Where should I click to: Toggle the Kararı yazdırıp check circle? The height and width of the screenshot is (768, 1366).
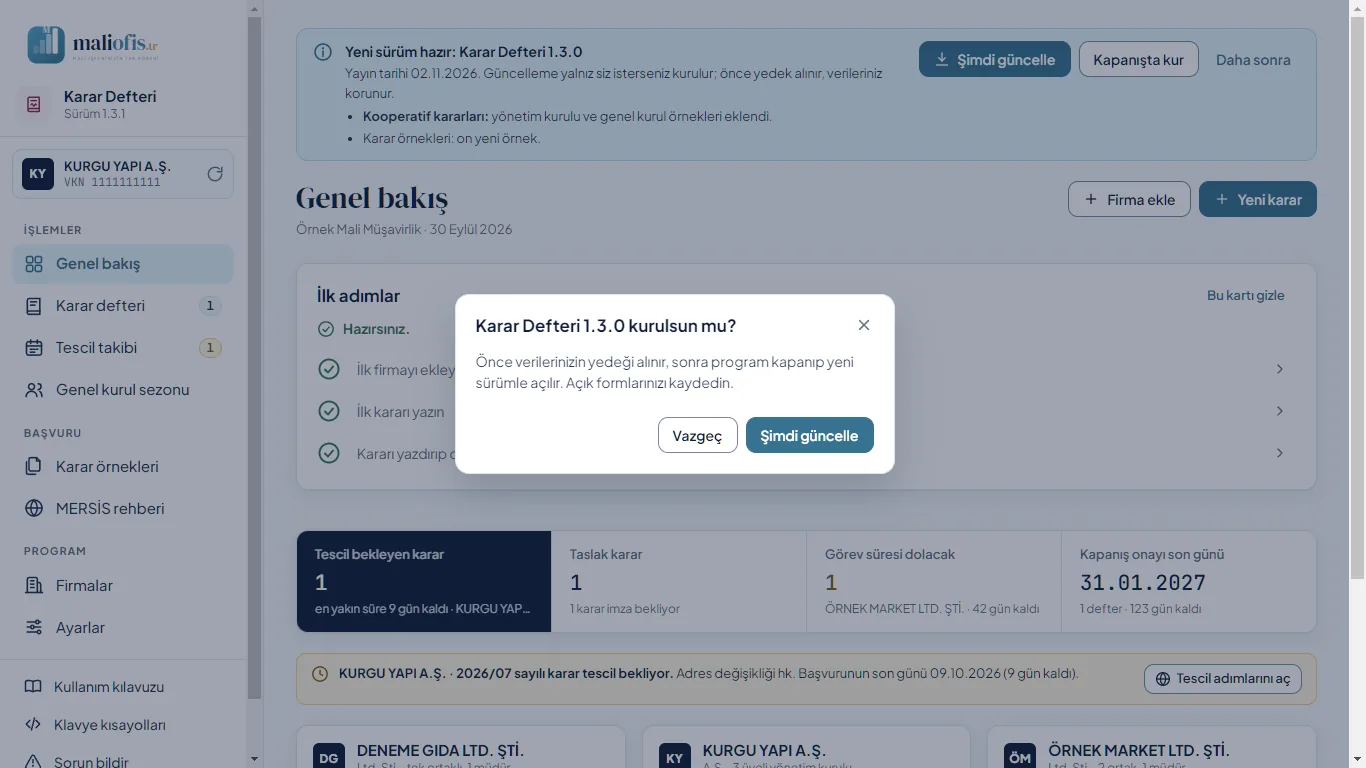(x=328, y=453)
